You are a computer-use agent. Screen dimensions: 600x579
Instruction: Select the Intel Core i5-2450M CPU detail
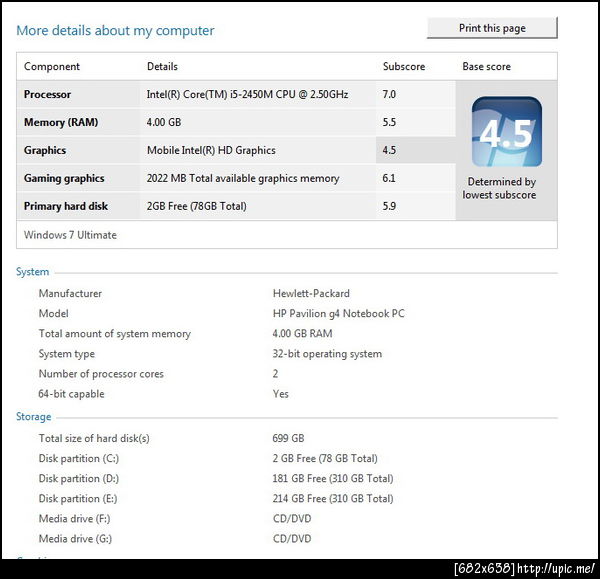(247, 95)
